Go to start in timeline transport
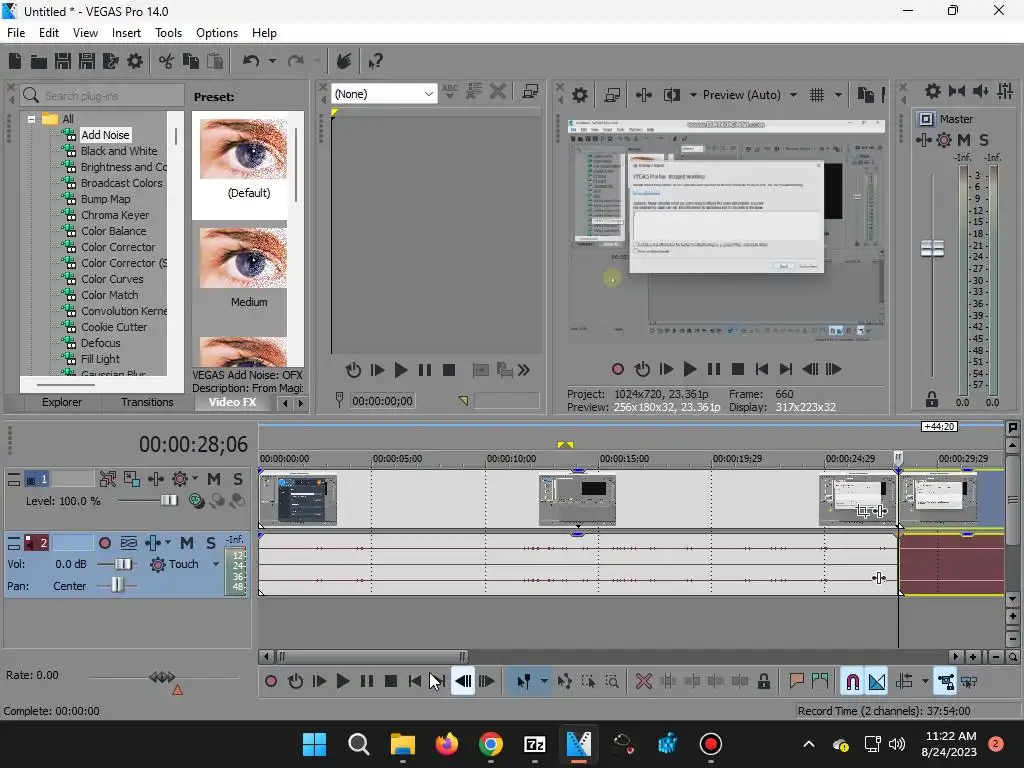The height and width of the screenshot is (768, 1024). tap(415, 682)
